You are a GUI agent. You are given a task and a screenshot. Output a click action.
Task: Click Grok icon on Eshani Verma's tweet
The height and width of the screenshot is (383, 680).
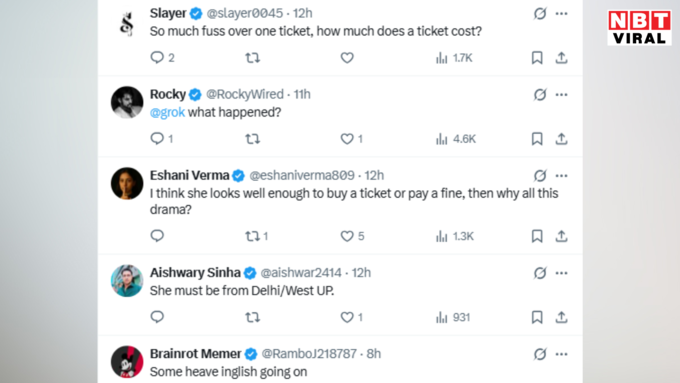(540, 176)
